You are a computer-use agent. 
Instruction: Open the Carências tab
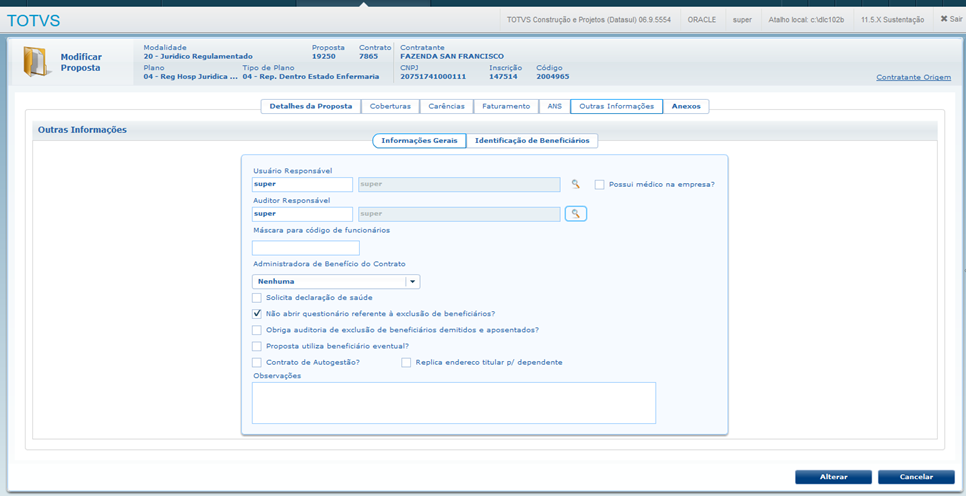click(446, 107)
